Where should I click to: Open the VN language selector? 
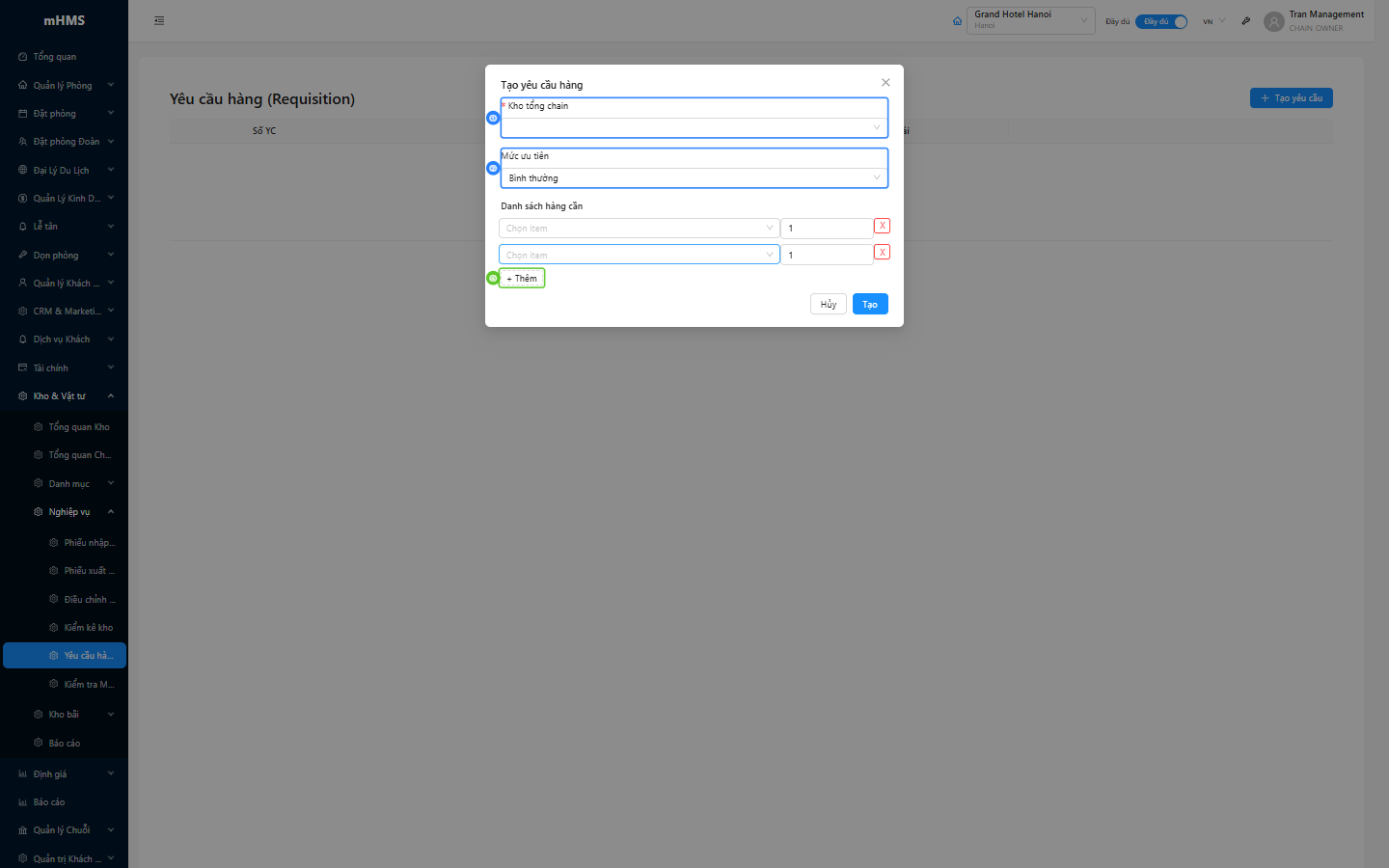(x=1213, y=21)
